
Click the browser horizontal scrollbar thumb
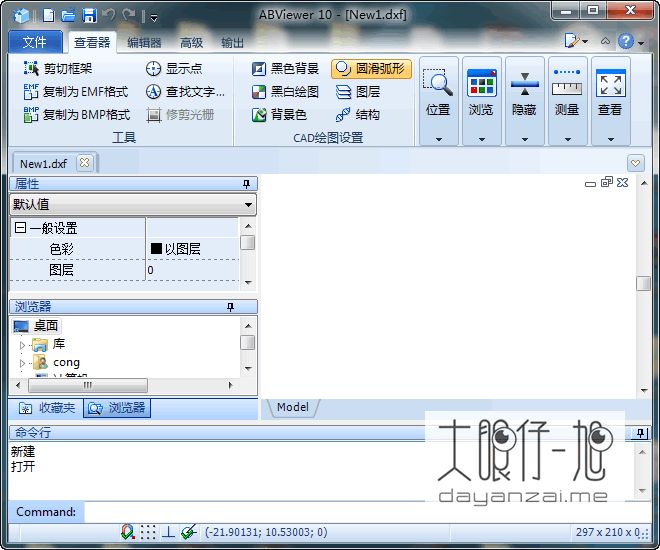[88, 385]
